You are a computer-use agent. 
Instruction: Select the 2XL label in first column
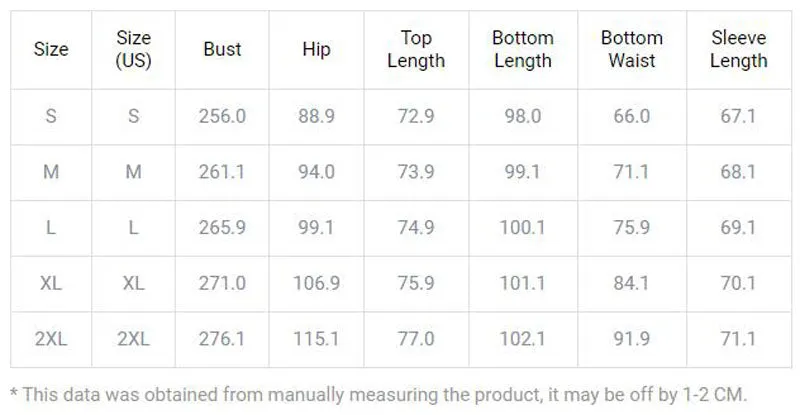51,339
